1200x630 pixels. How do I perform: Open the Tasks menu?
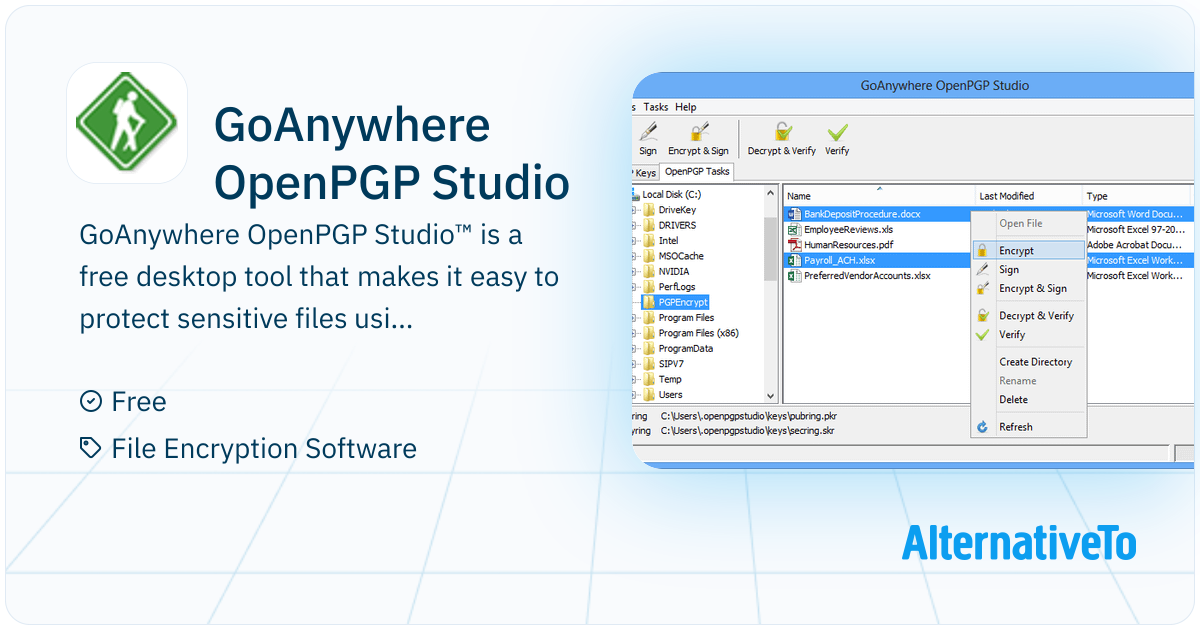[656, 107]
